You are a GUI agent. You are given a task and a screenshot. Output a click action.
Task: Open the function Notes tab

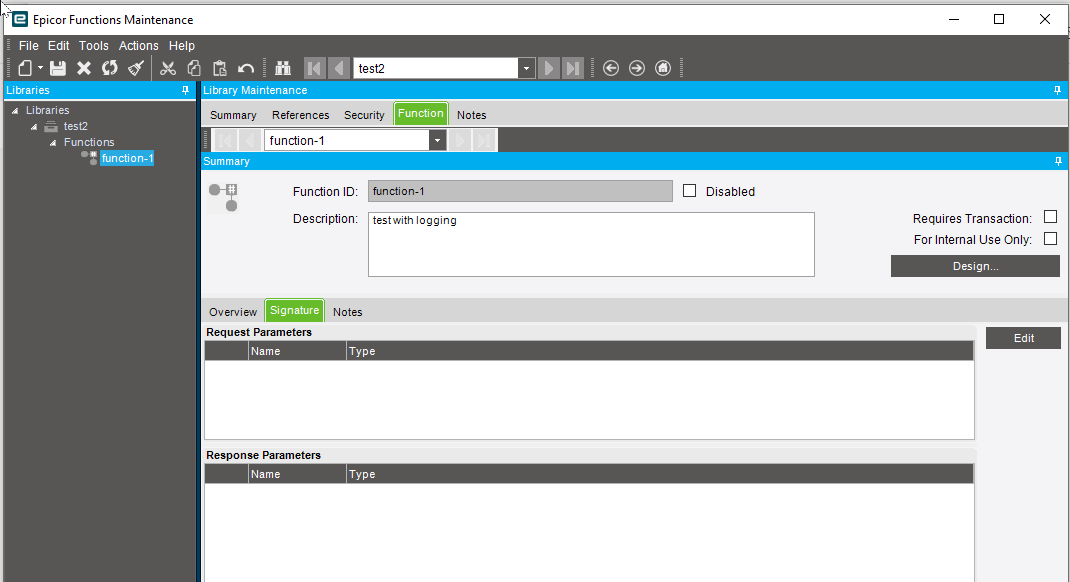[347, 312]
